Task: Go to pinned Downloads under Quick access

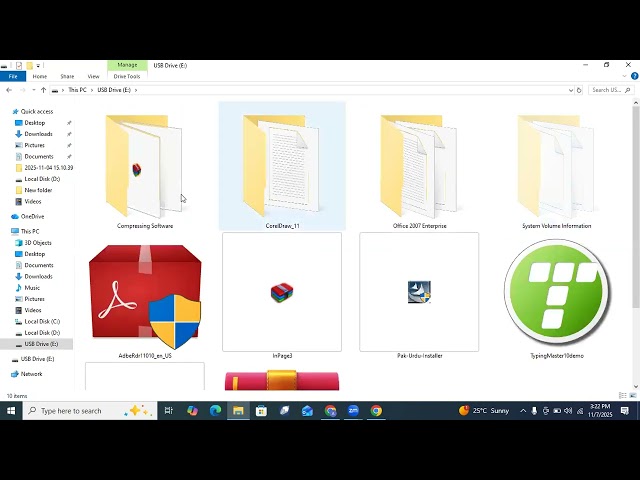Action: pyautogui.click(x=38, y=134)
